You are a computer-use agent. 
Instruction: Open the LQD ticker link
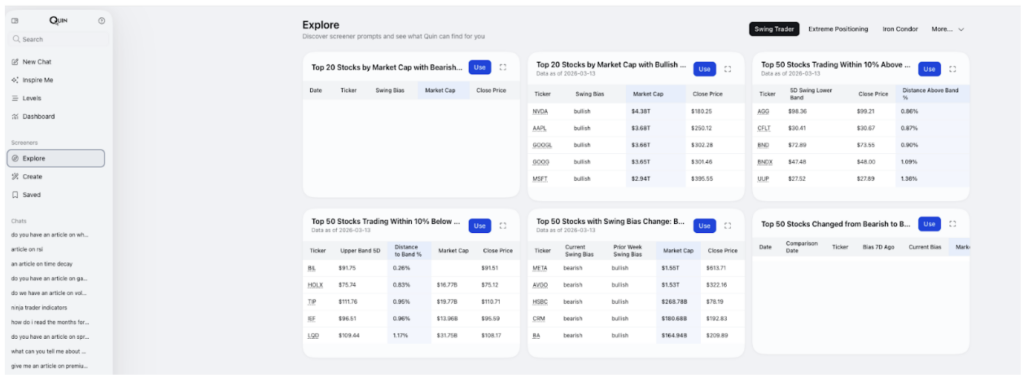pos(313,336)
